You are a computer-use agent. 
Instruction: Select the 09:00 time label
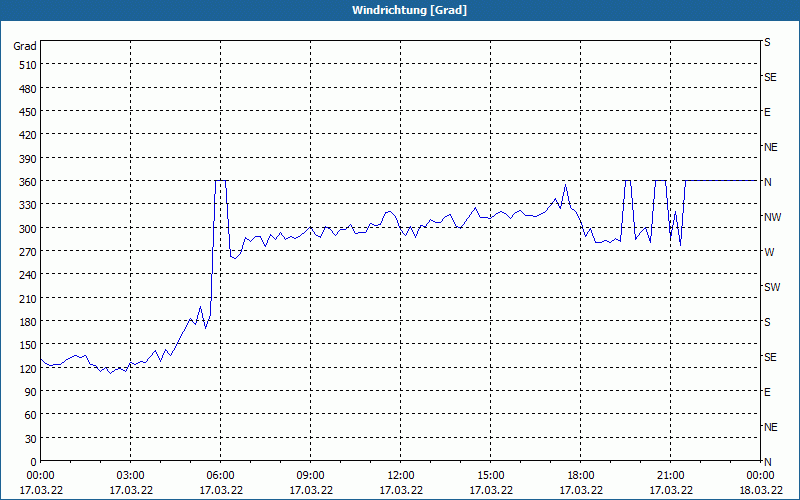point(311,476)
